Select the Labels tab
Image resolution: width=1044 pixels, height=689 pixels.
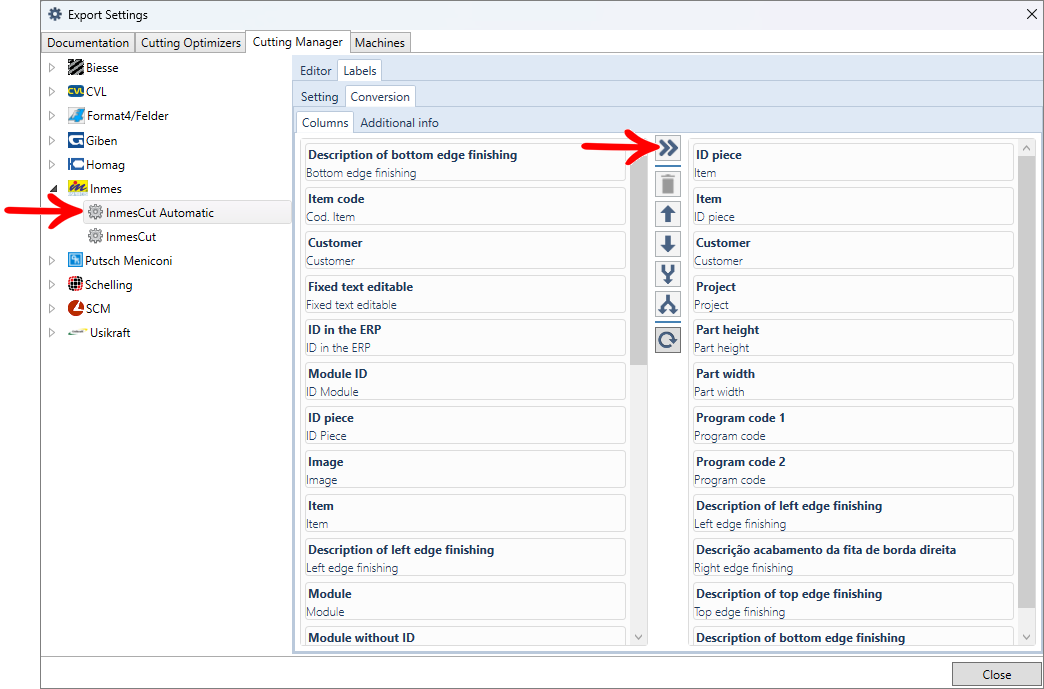click(x=360, y=71)
